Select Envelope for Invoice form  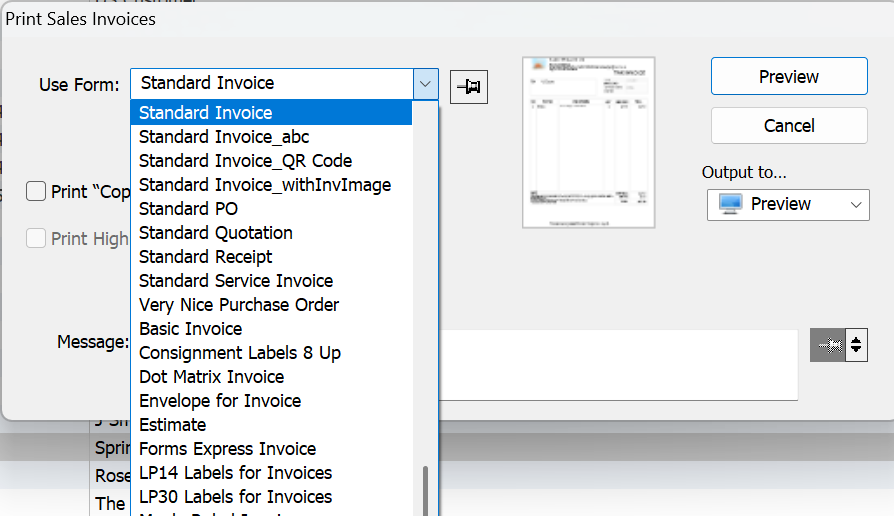pyautogui.click(x=271, y=400)
